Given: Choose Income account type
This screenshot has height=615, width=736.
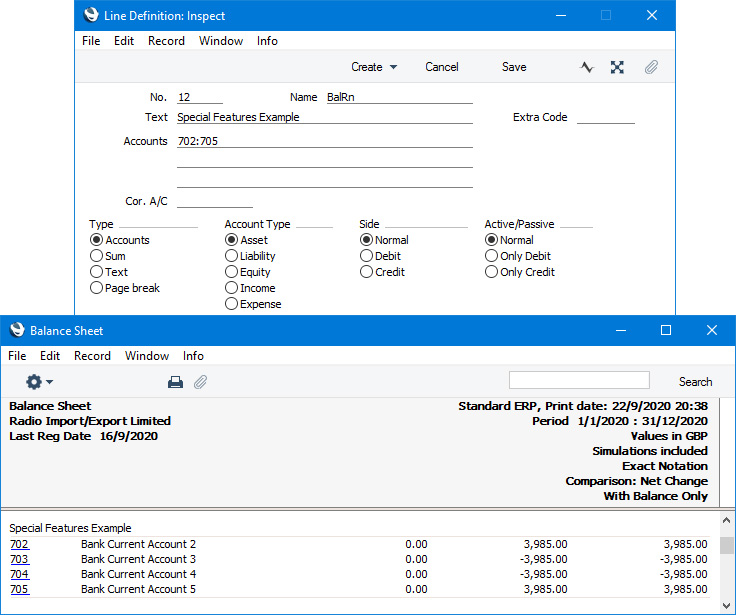Looking at the screenshot, I should tap(231, 288).
